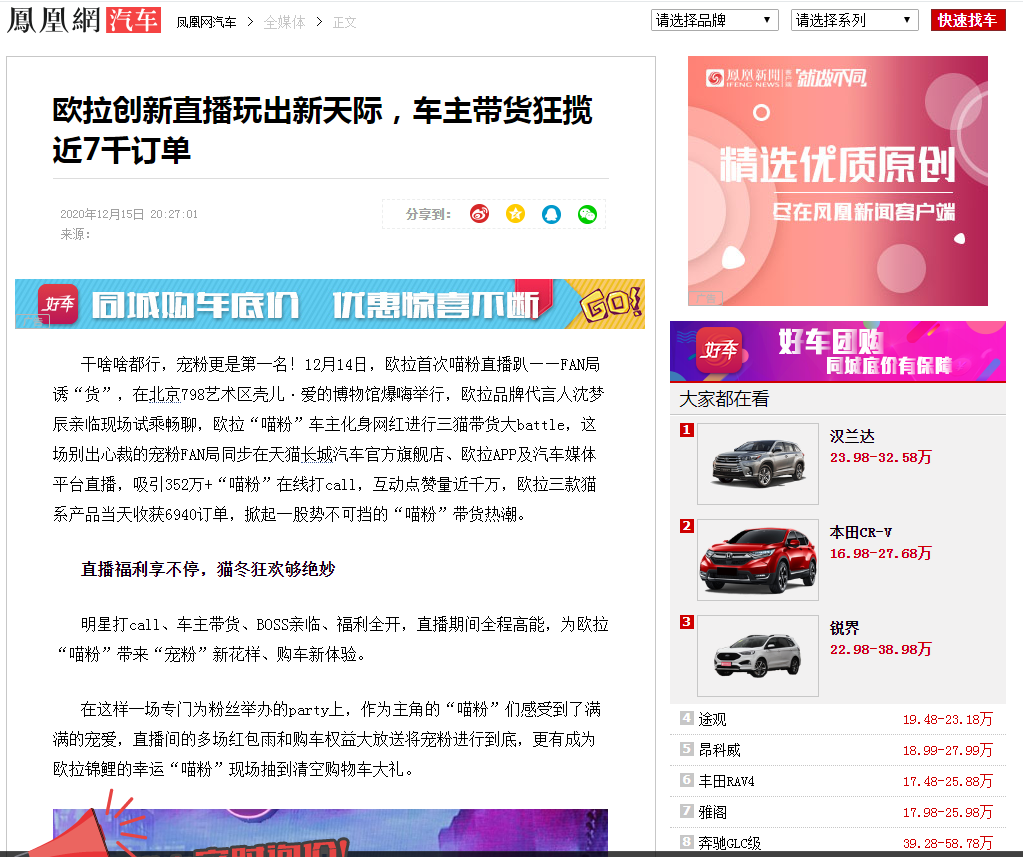1023x857 pixels.
Task: Click subheading 直播福利享不停，猫冬狂欢够绝妙
Action: [x=208, y=569]
